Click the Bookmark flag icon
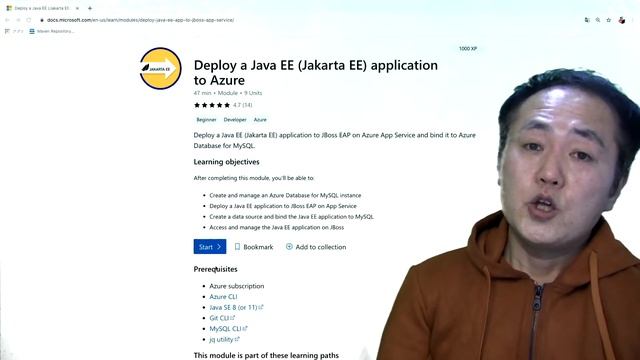Screen dimensions: 640x360 coord(237,247)
